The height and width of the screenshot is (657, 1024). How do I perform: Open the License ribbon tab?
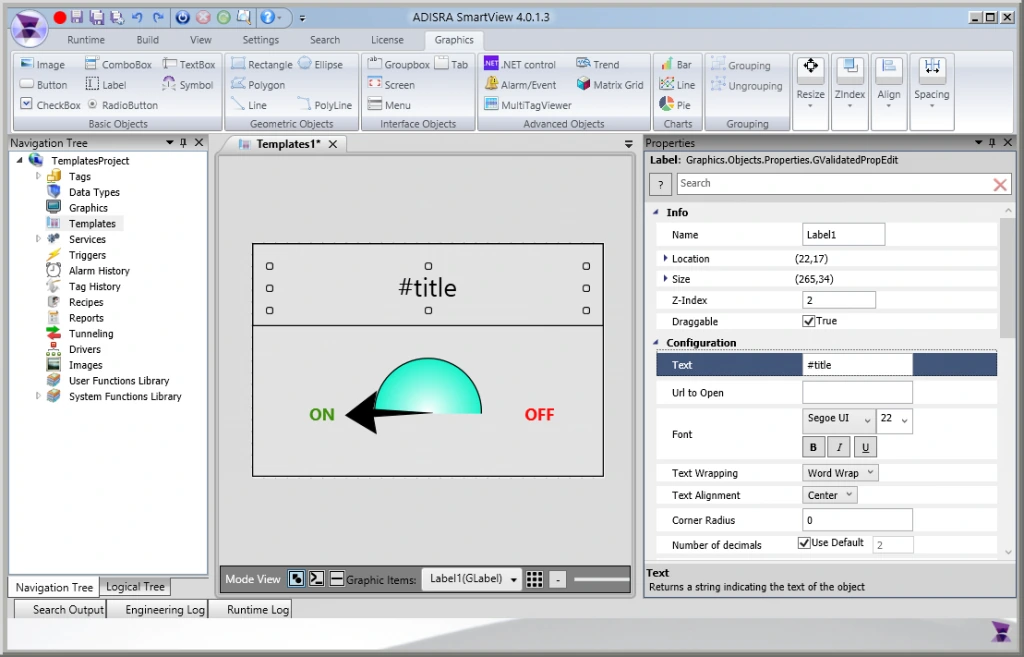387,40
